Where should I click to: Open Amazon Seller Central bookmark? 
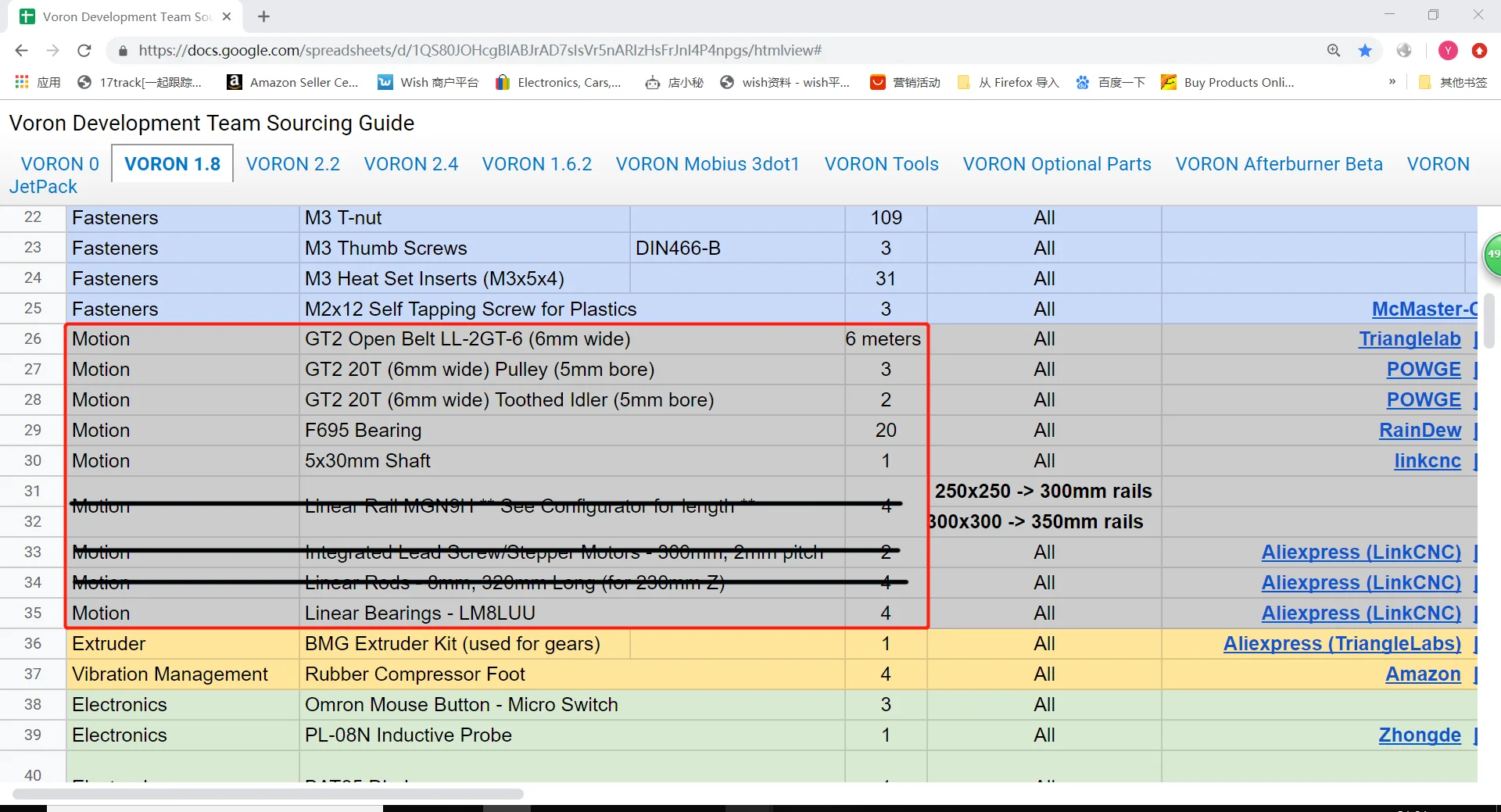[292, 82]
